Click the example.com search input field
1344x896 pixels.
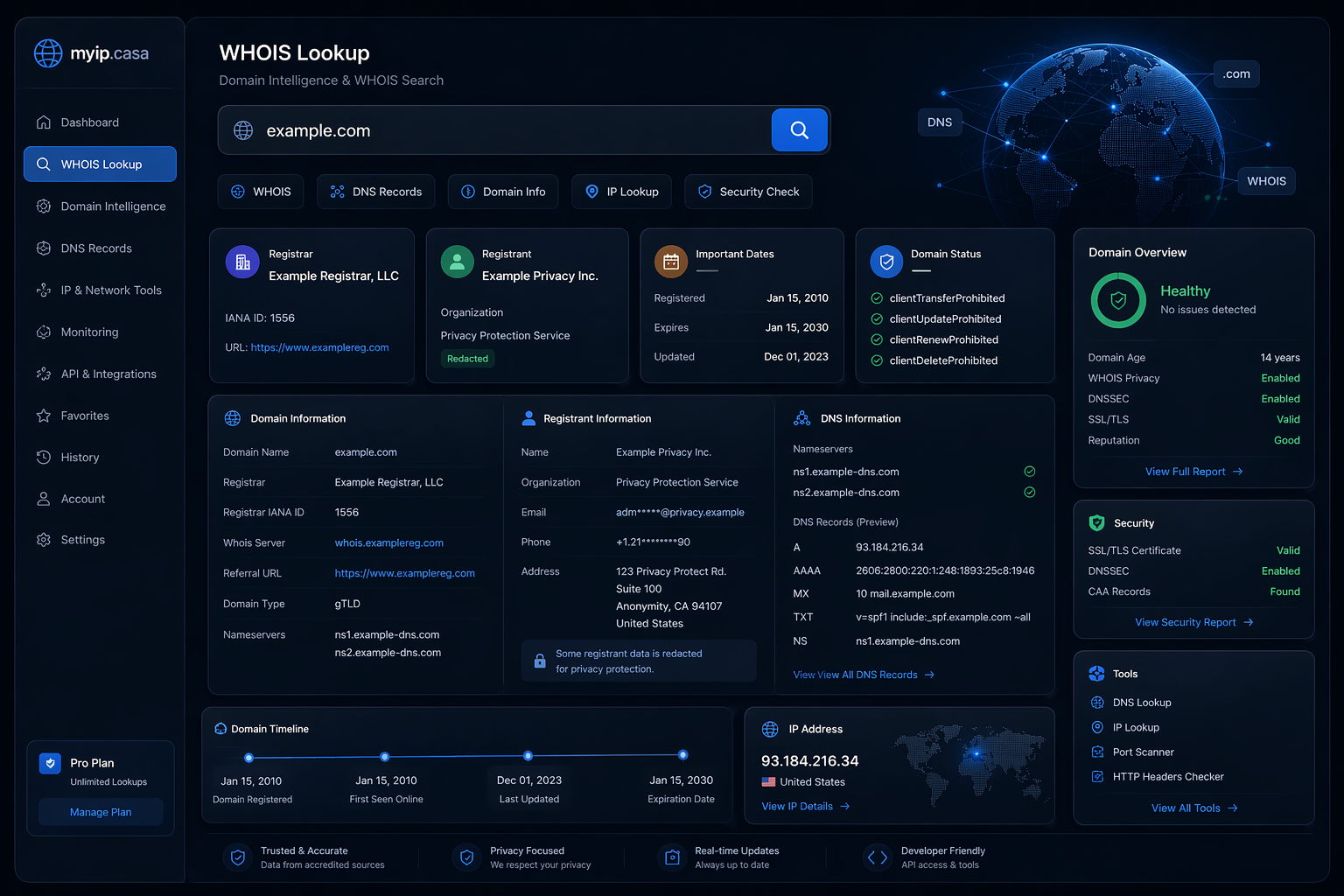click(490, 129)
